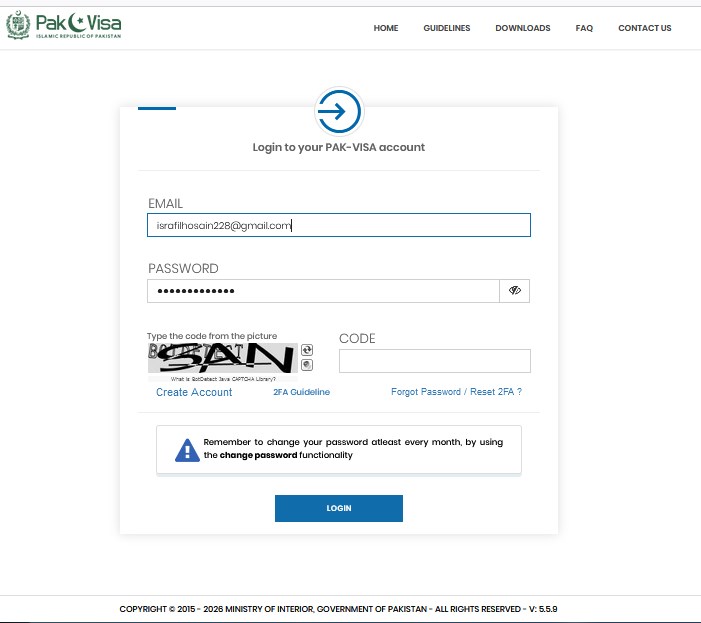Open the DOWNLOADS menu item
Screen dimensions: 701x623
[522, 28]
